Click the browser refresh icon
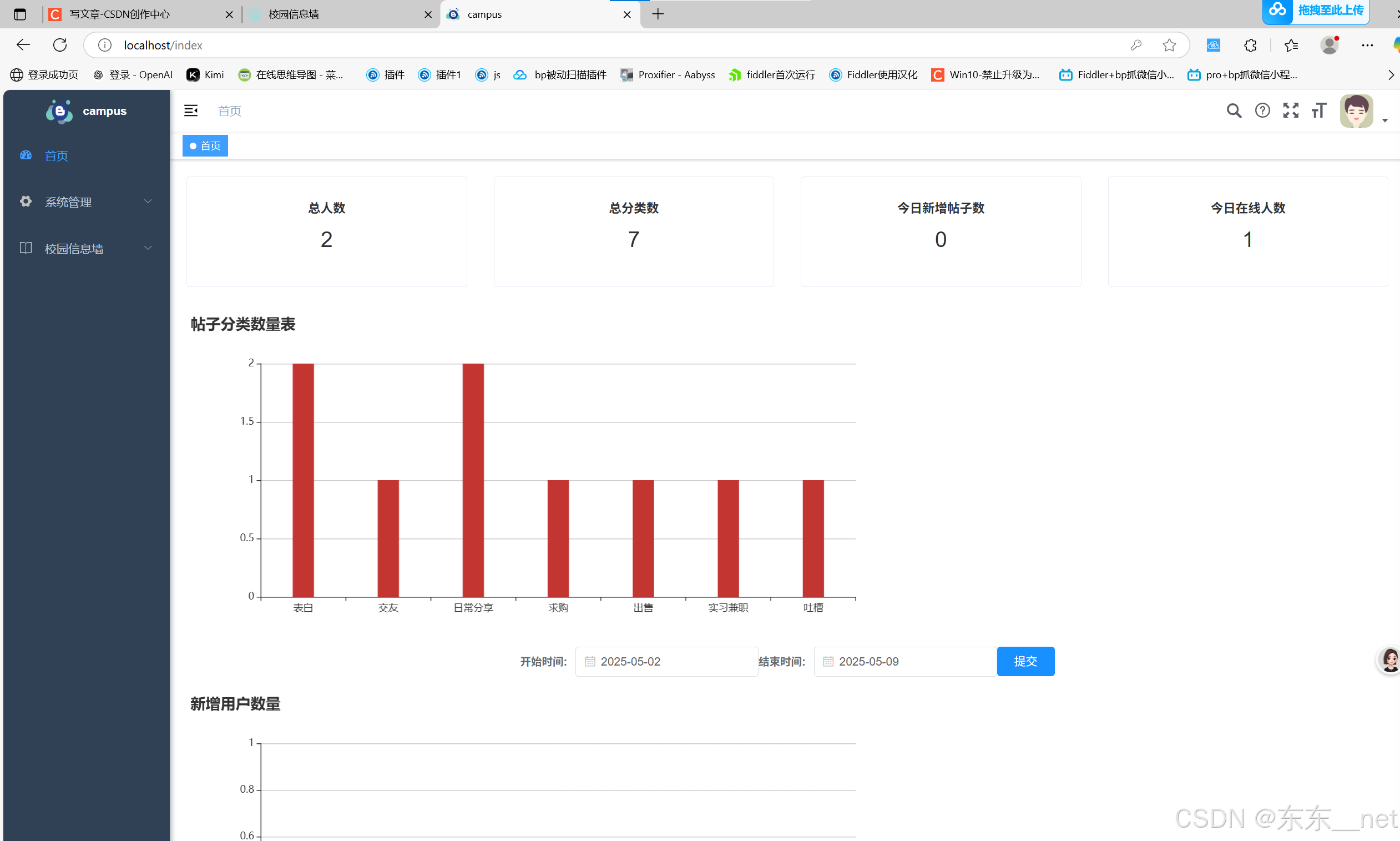1400x841 pixels. [x=60, y=45]
